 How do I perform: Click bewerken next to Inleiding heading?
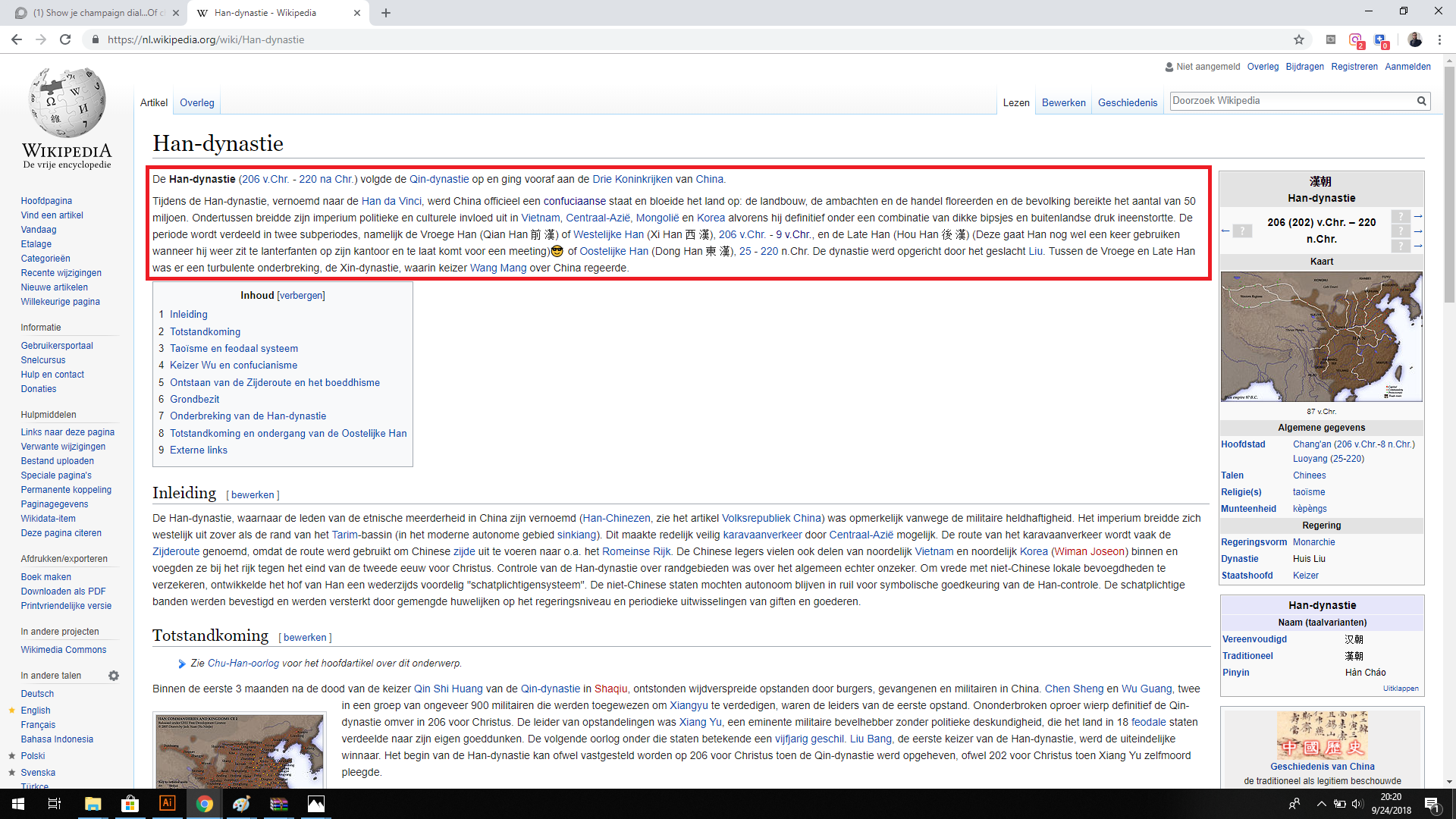coord(253,495)
